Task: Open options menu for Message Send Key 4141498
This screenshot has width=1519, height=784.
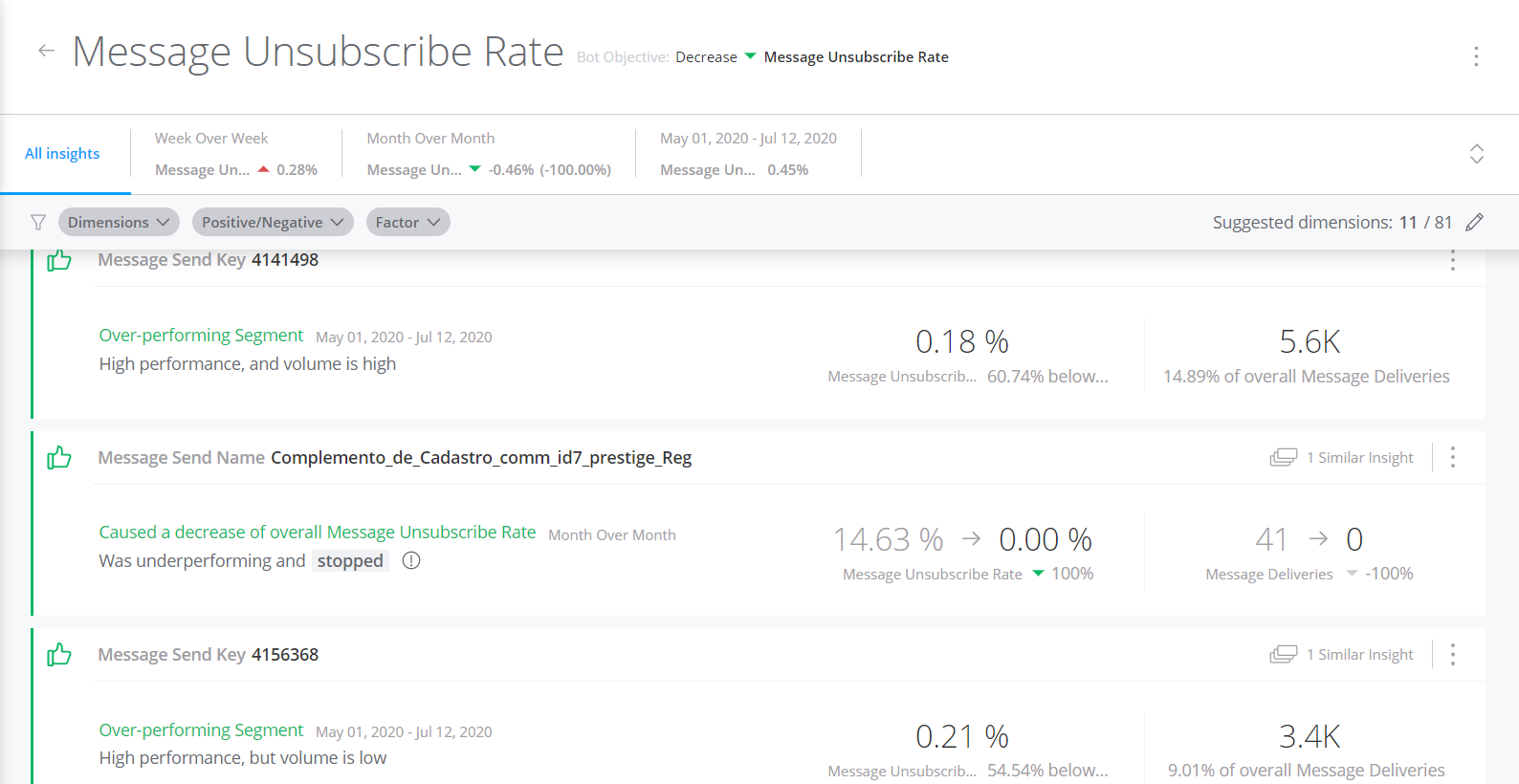Action: tap(1452, 260)
